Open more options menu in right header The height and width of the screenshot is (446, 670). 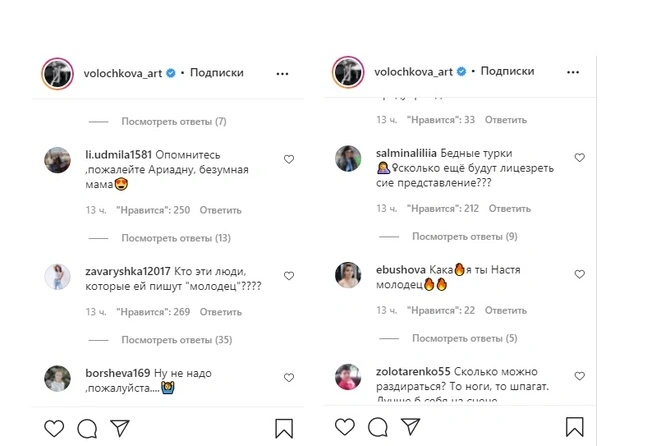573,73
